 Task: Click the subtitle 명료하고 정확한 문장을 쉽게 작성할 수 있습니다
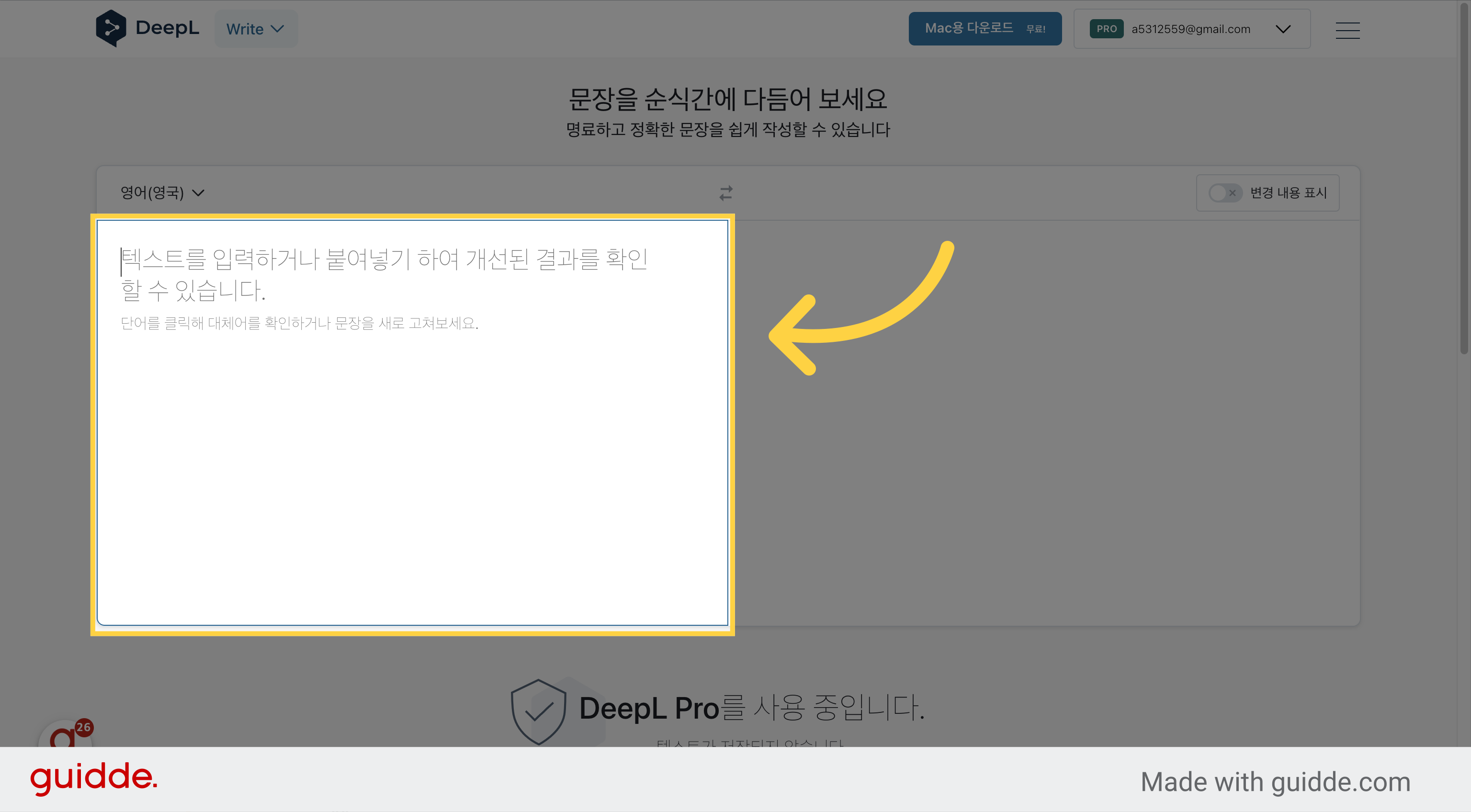tap(728, 130)
